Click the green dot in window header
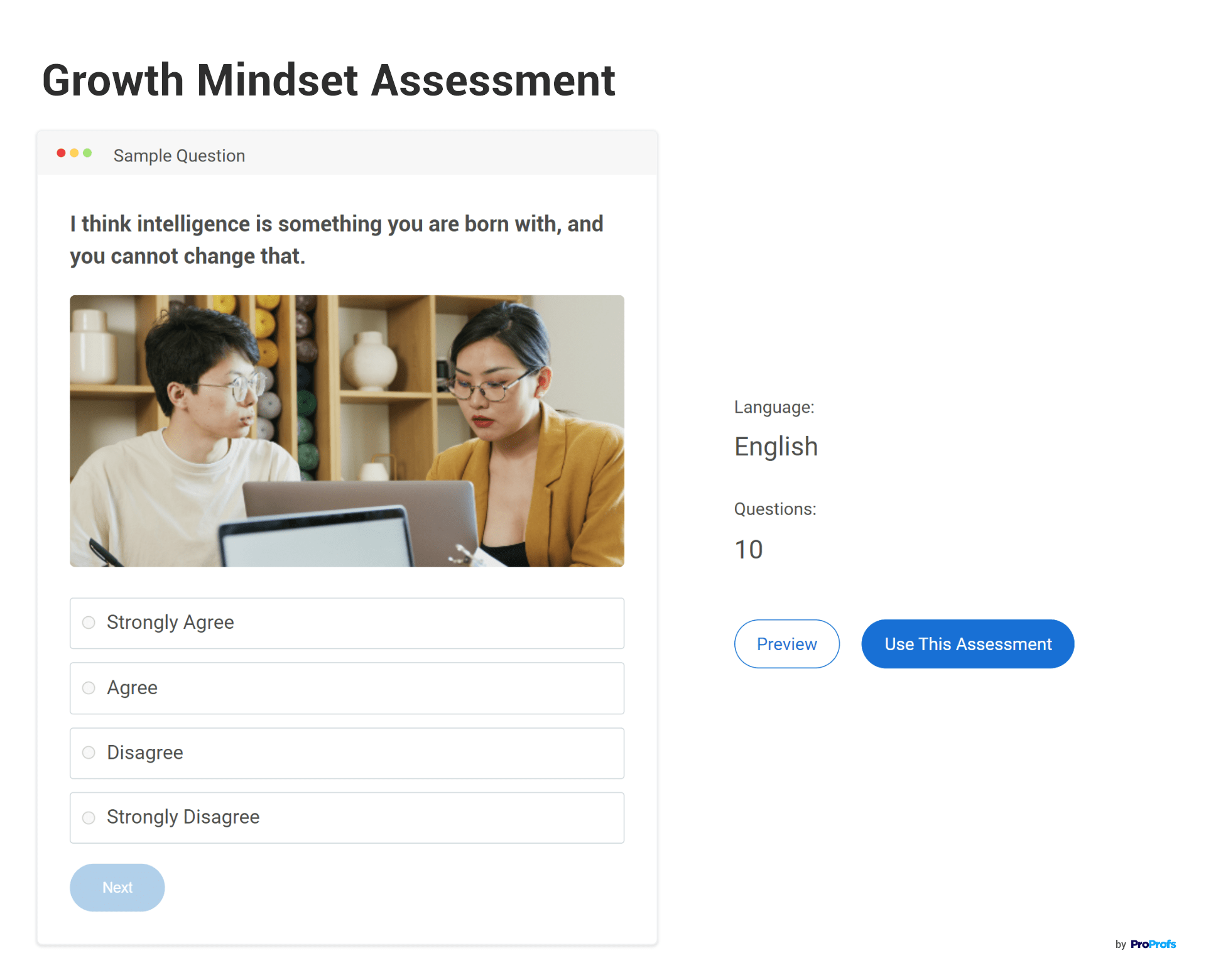Image resolution: width=1206 pixels, height=980 pixels. 87,153
